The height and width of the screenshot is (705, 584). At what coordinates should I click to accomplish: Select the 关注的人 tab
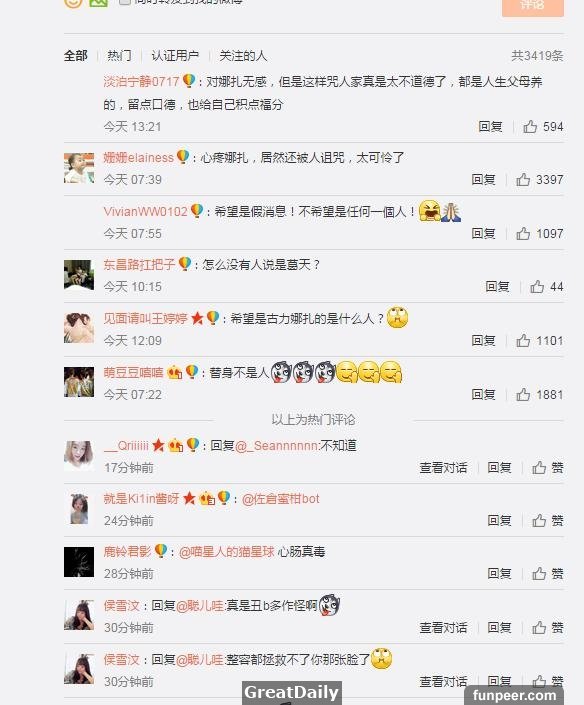[243, 56]
